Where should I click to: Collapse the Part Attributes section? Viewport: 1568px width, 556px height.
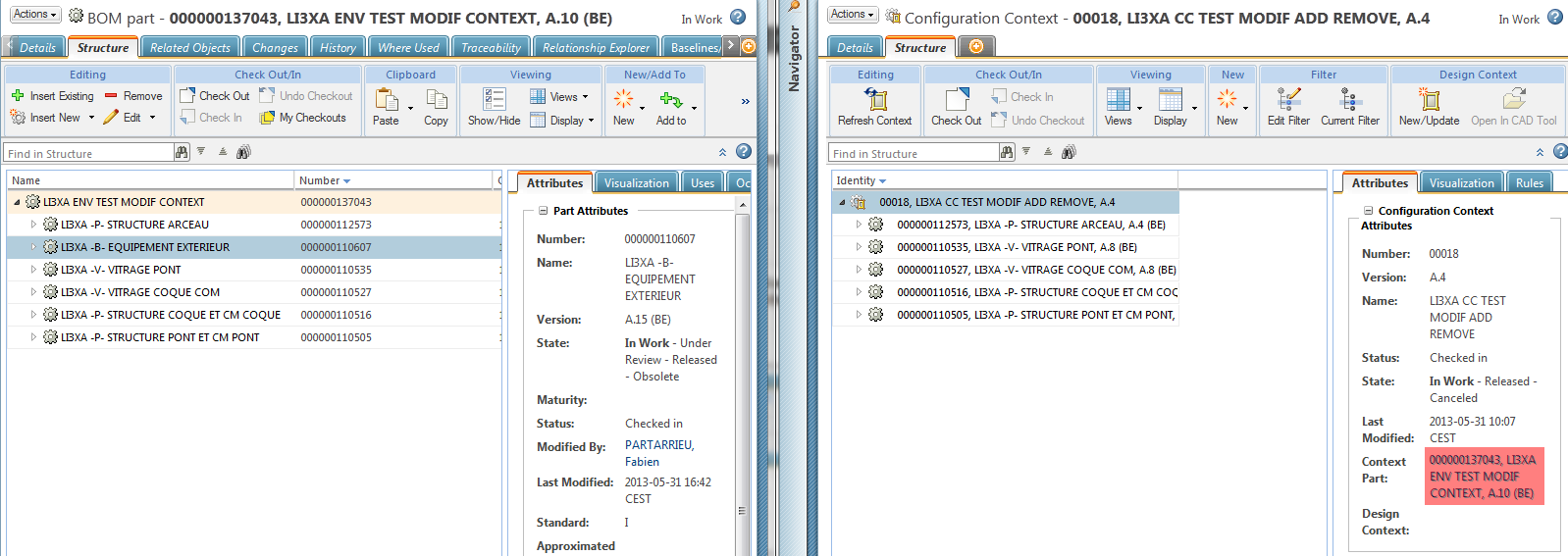click(x=543, y=211)
